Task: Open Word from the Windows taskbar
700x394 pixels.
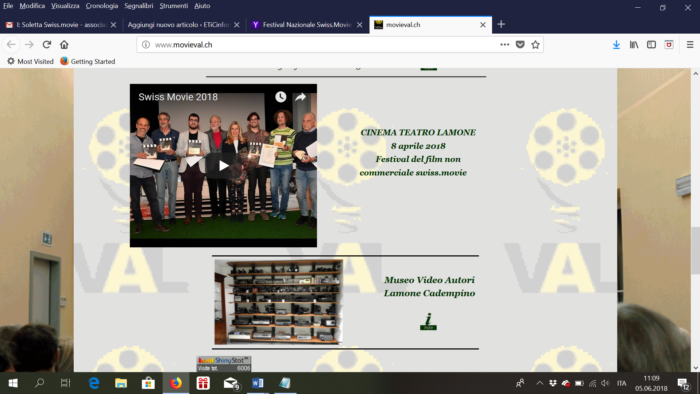Action: coord(258,383)
